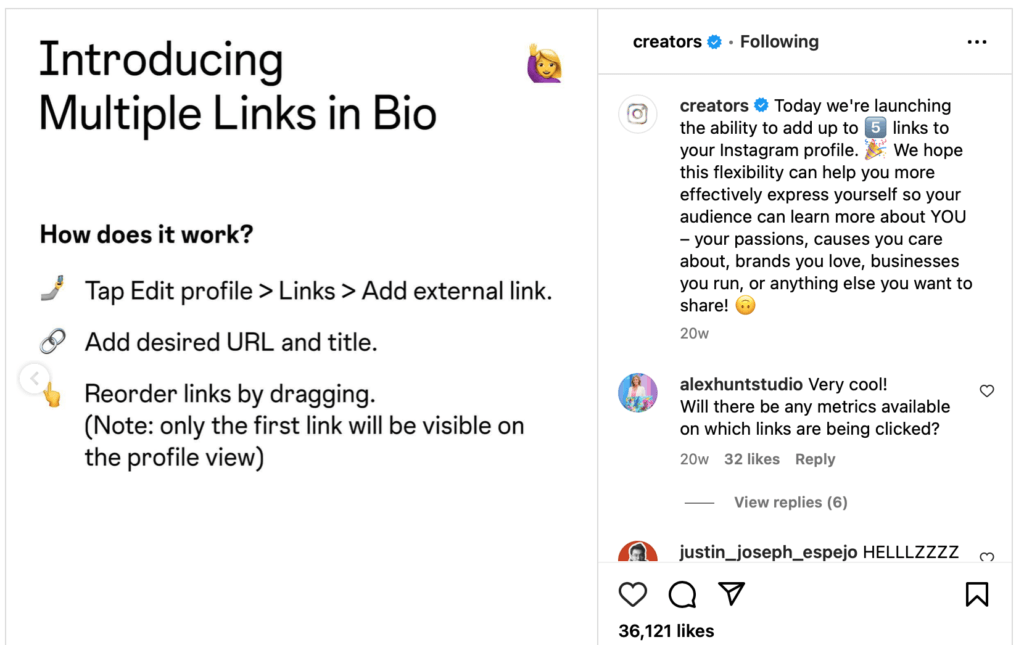Viewport: 1024px width, 645px height.
Task: View who liked via 36,121 likes
Action: coord(666,631)
